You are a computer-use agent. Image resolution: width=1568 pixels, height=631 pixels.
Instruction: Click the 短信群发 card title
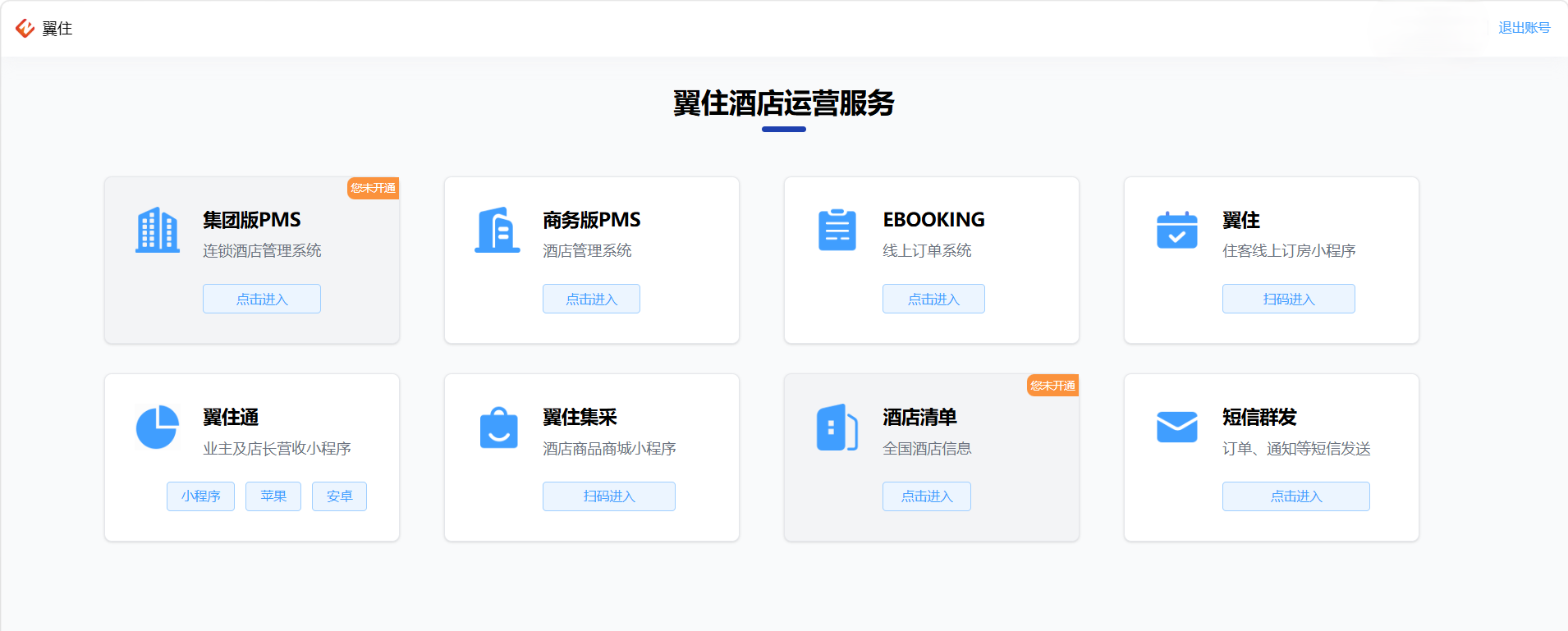pyautogui.click(x=1259, y=418)
